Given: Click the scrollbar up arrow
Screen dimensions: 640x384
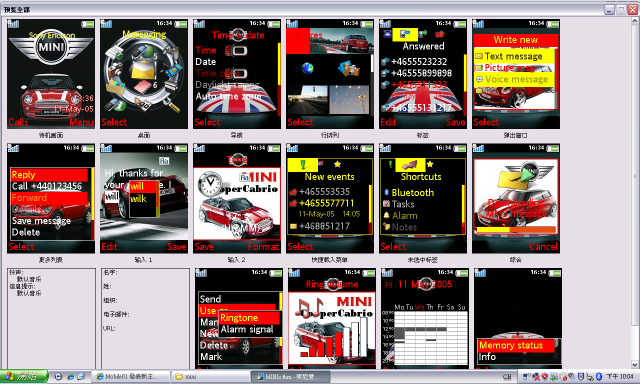Looking at the screenshot, I should 635,20.
